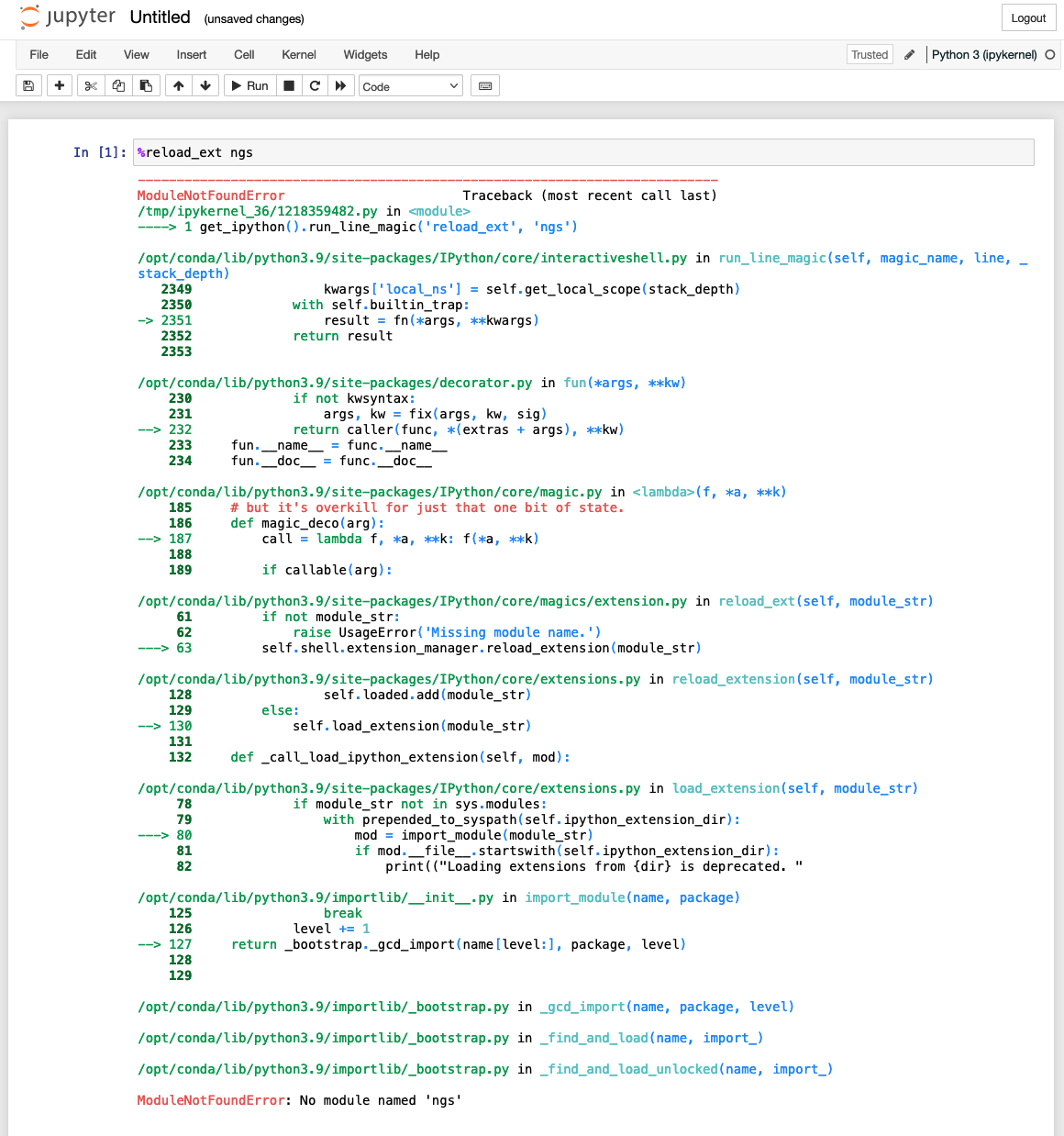Open the File menu
The image size is (1064, 1136).
(39, 54)
